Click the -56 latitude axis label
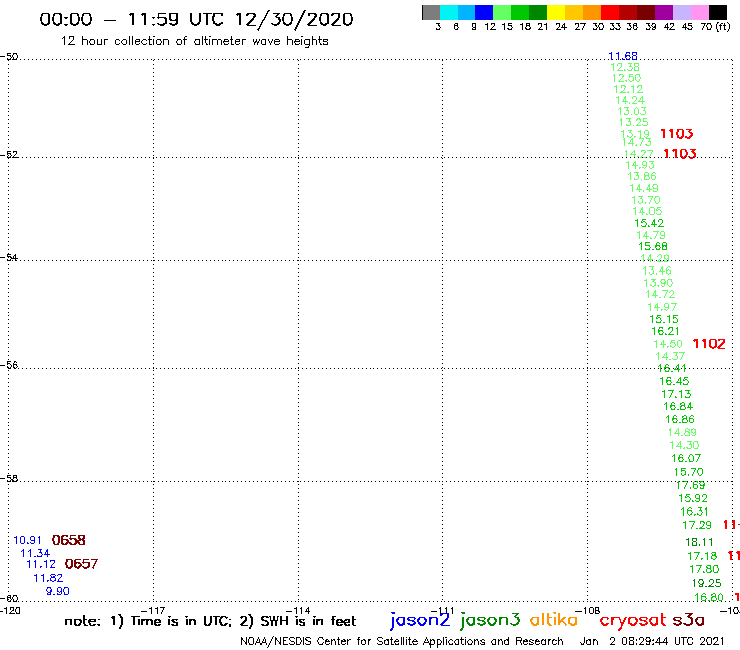This screenshot has height=650, width=740. (x=9, y=365)
